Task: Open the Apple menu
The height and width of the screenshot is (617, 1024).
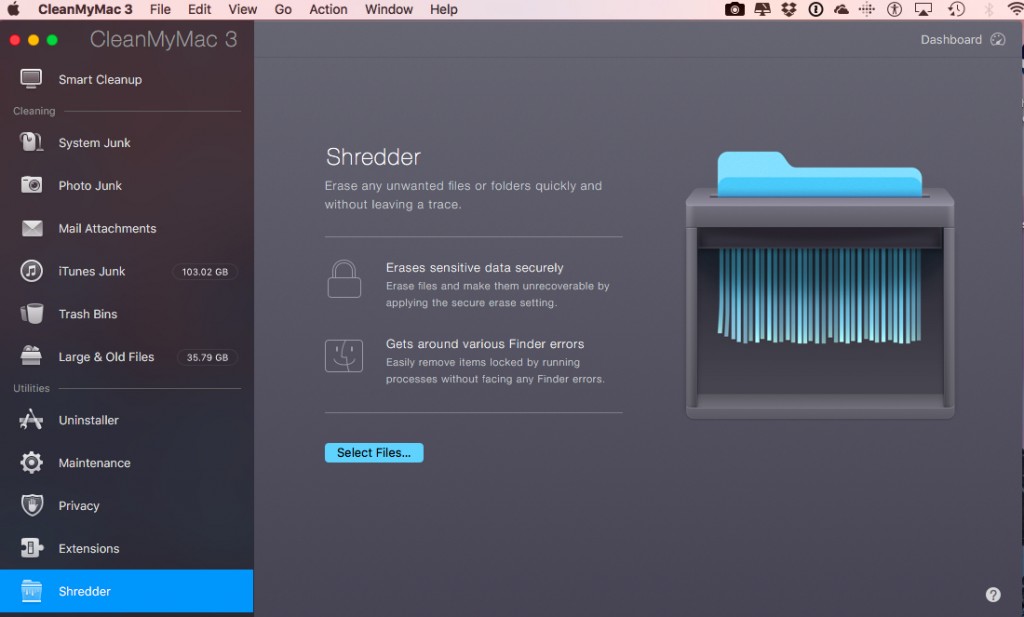Action: [13, 9]
